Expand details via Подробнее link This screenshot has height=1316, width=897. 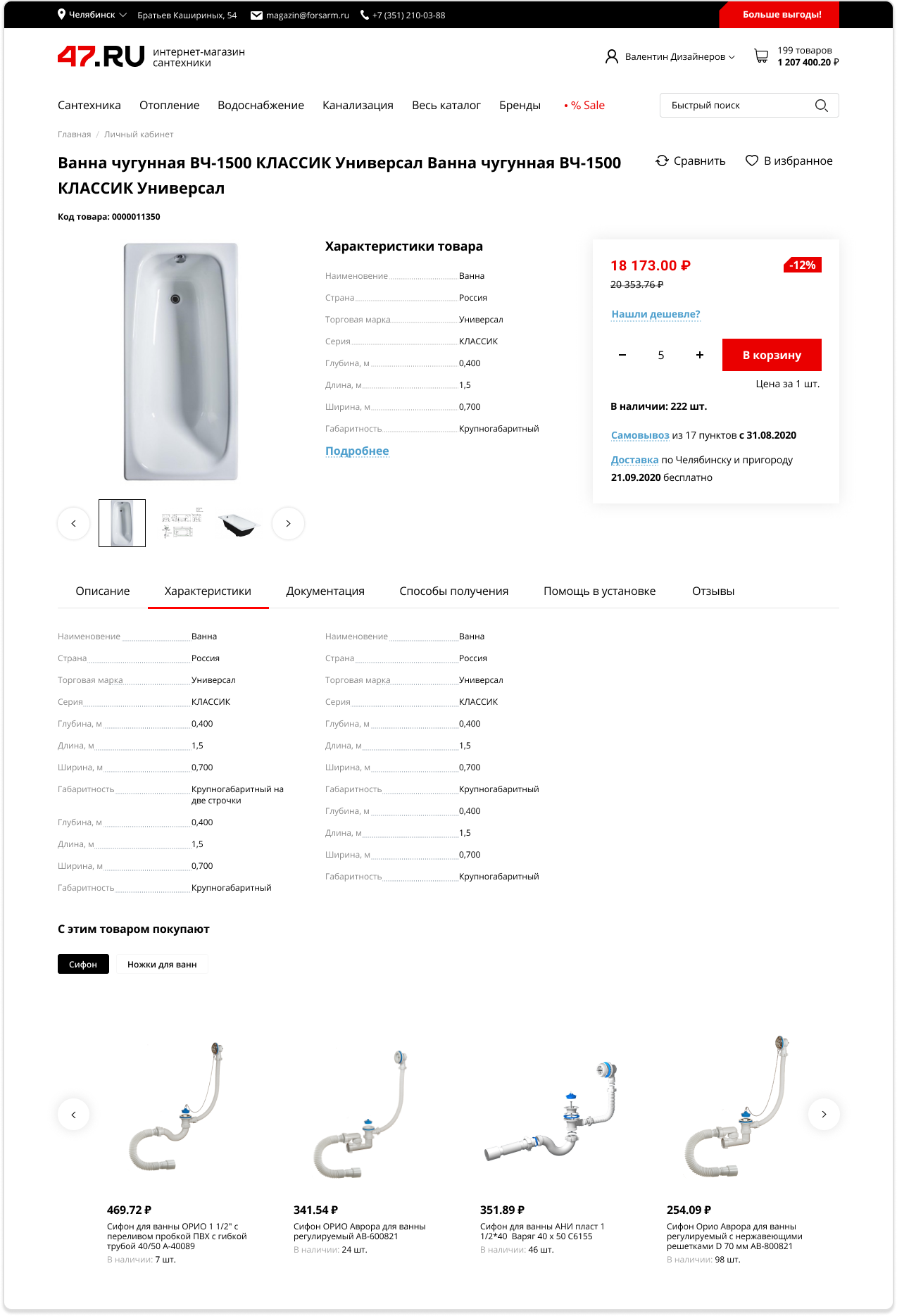click(x=357, y=451)
